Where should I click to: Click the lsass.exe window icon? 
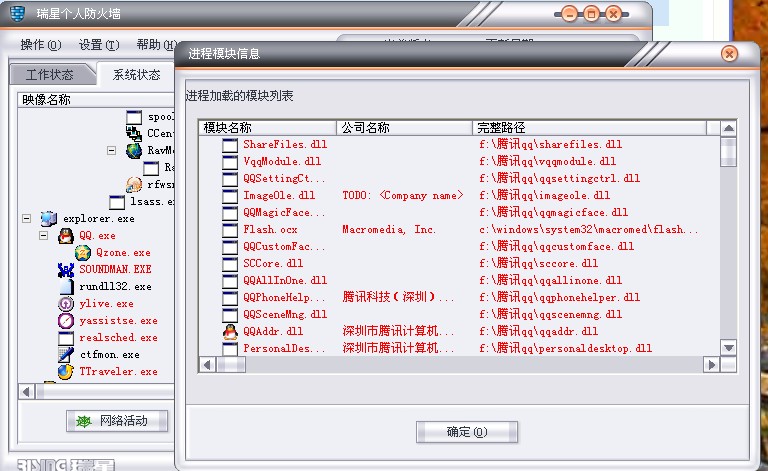pyautogui.click(x=117, y=202)
